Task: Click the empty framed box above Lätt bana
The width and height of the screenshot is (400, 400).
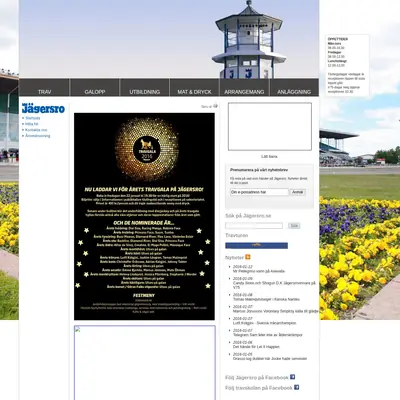Action: click(x=270, y=127)
